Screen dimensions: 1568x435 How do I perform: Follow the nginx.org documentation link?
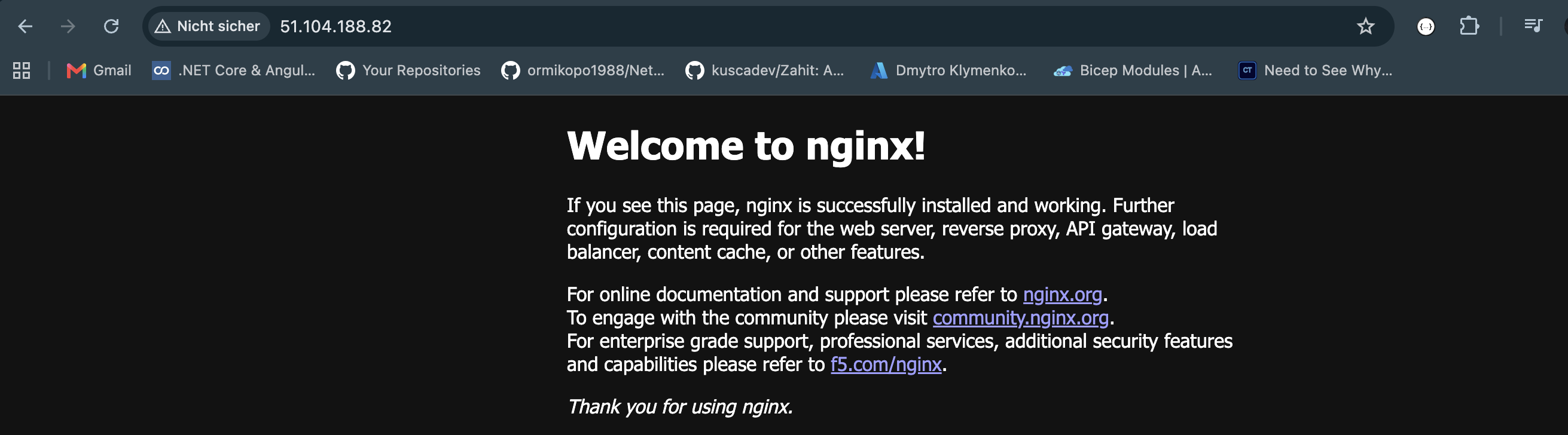(x=1062, y=295)
